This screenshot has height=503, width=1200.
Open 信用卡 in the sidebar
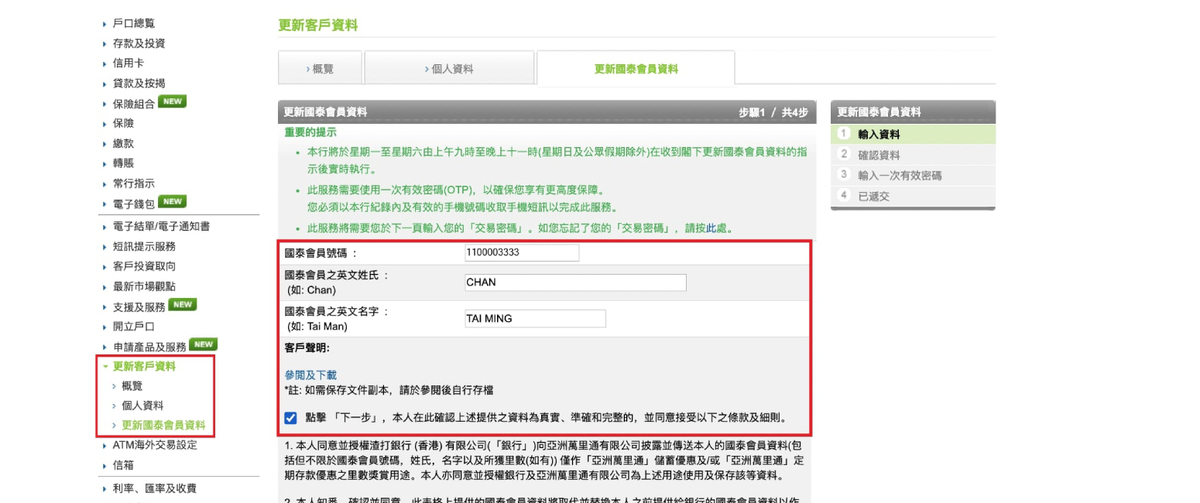pyautogui.click(x=128, y=63)
